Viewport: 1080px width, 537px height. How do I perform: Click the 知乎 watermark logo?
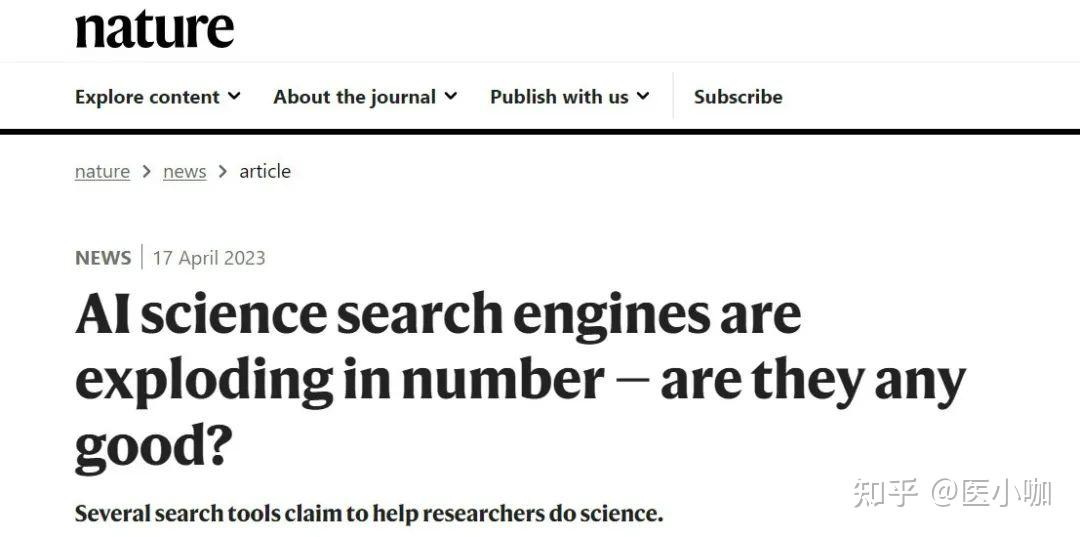point(885,493)
